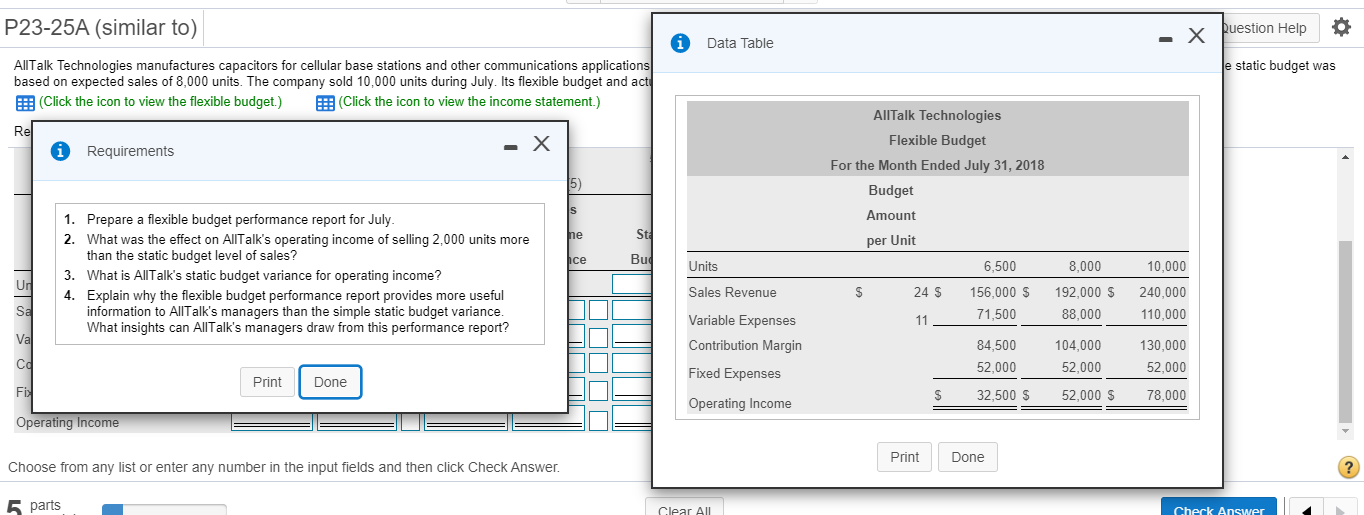
Task: Click the scrollbar up arrow
Action: [1344, 156]
